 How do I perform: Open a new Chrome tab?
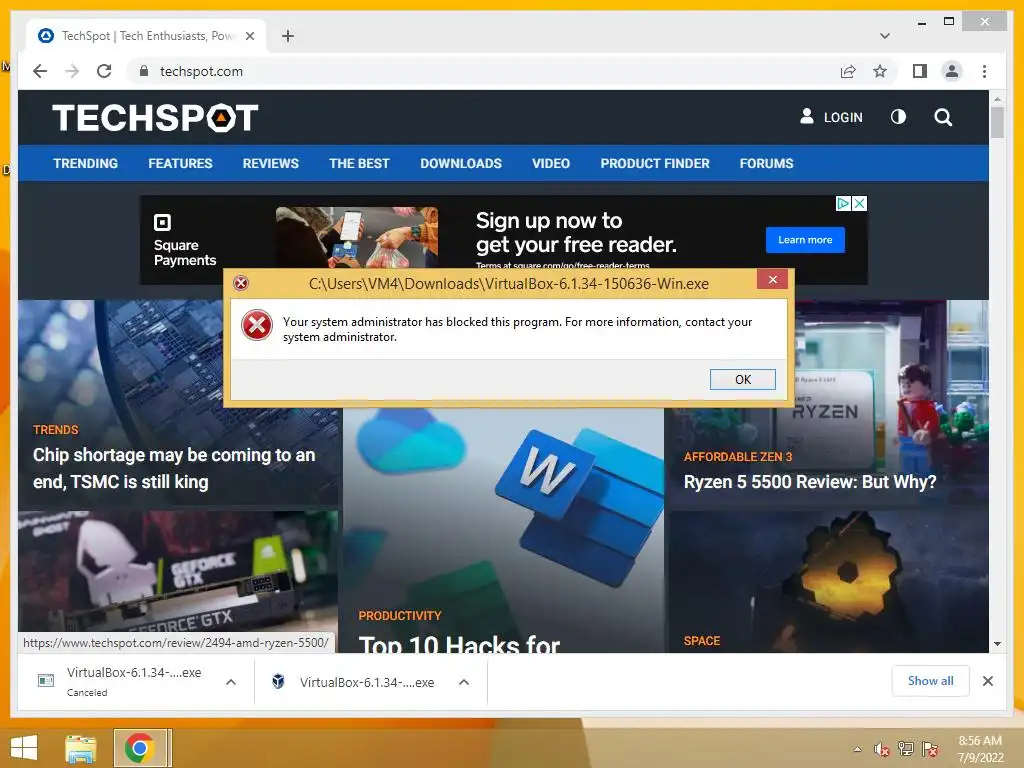[x=288, y=36]
